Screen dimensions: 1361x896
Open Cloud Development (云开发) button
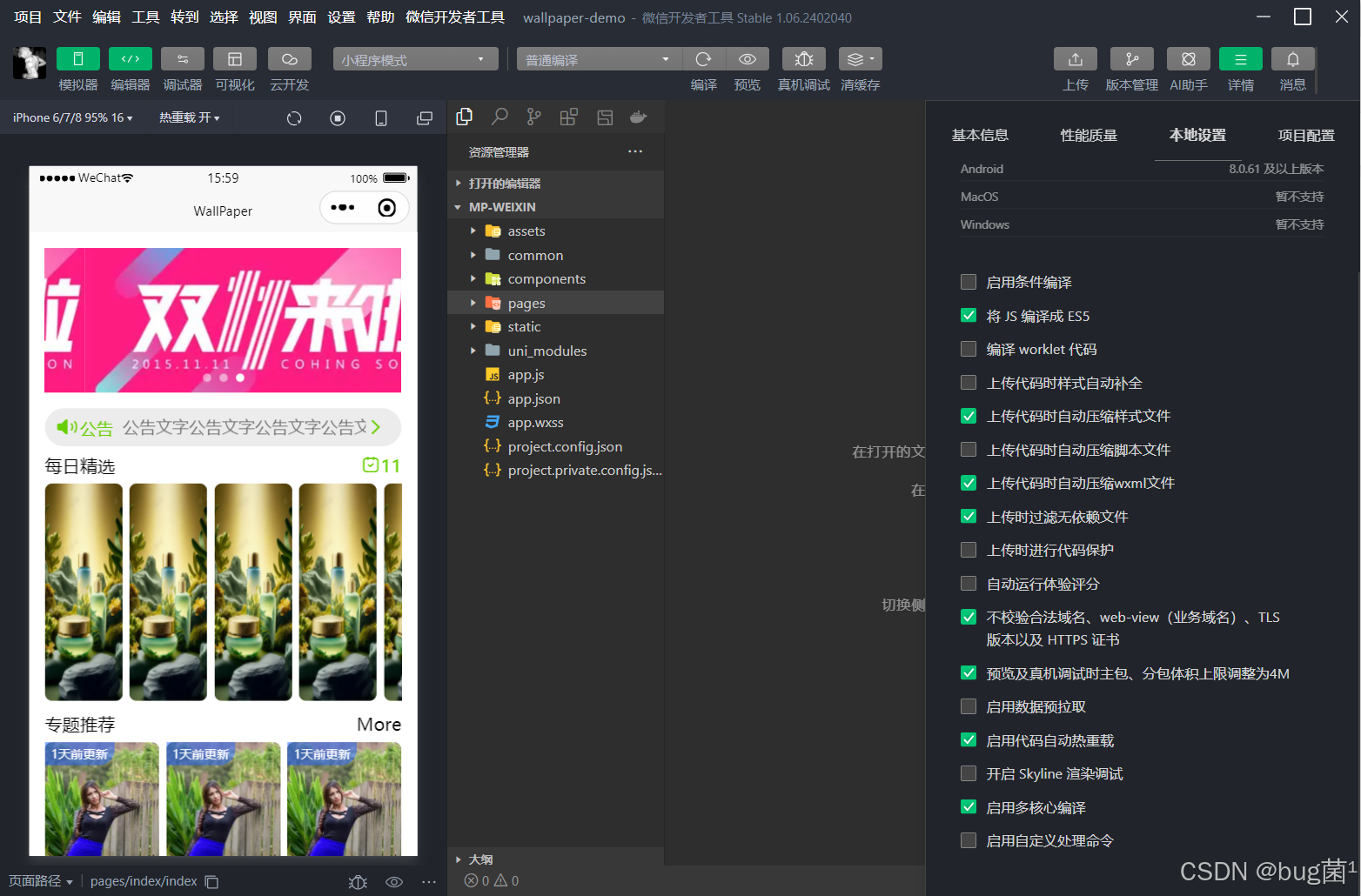(x=290, y=59)
